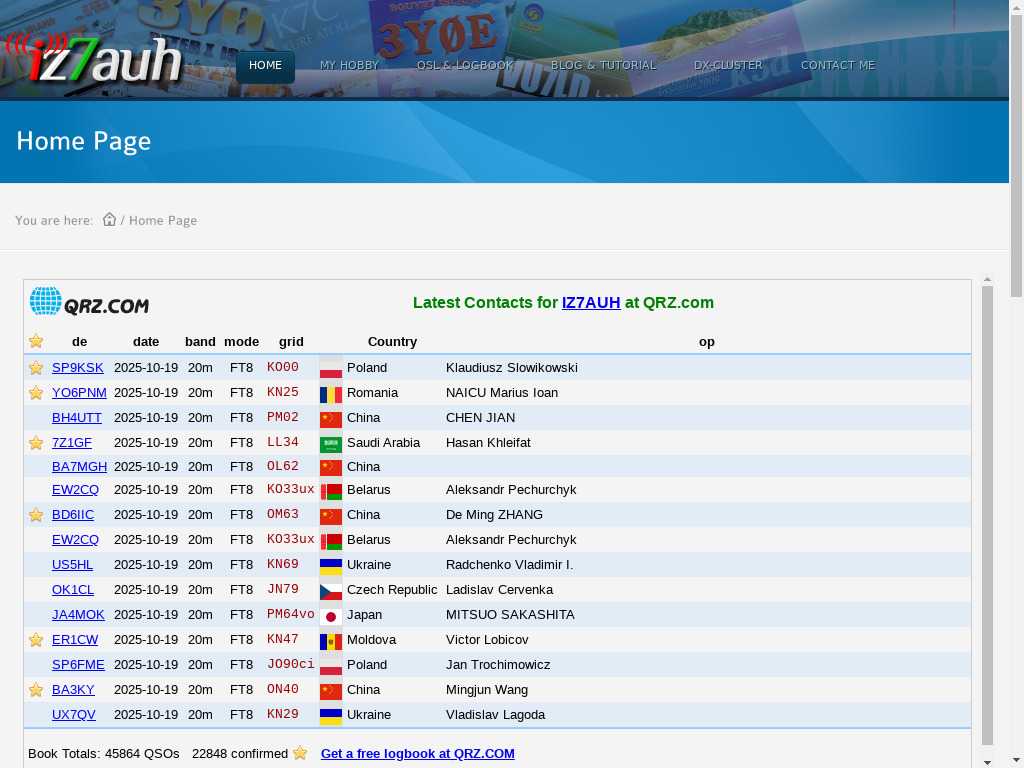
Task: Click the breadcrumb home icon
Action: (110, 220)
